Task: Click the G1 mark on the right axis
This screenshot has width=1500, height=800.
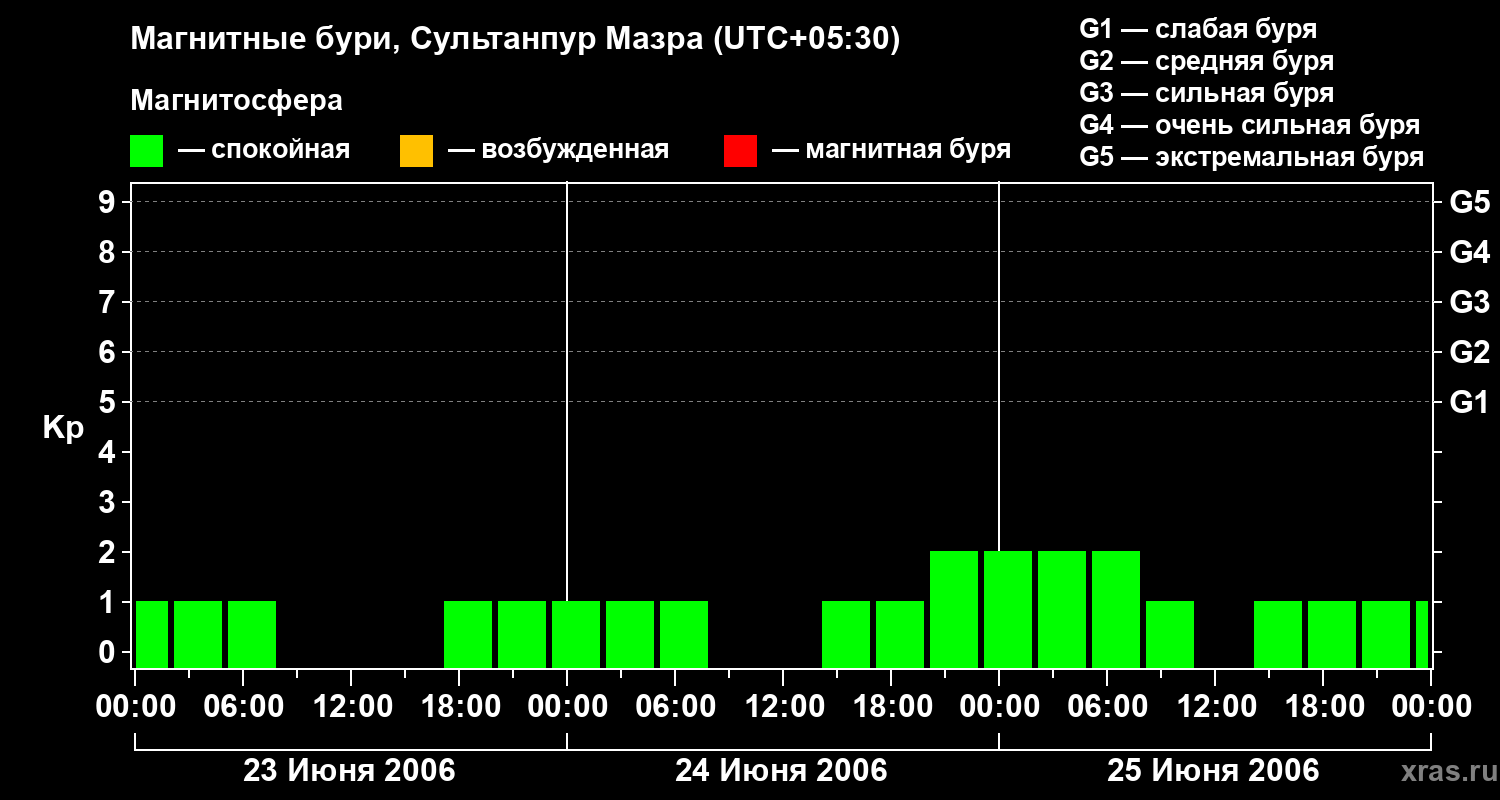Action: coord(1470,402)
